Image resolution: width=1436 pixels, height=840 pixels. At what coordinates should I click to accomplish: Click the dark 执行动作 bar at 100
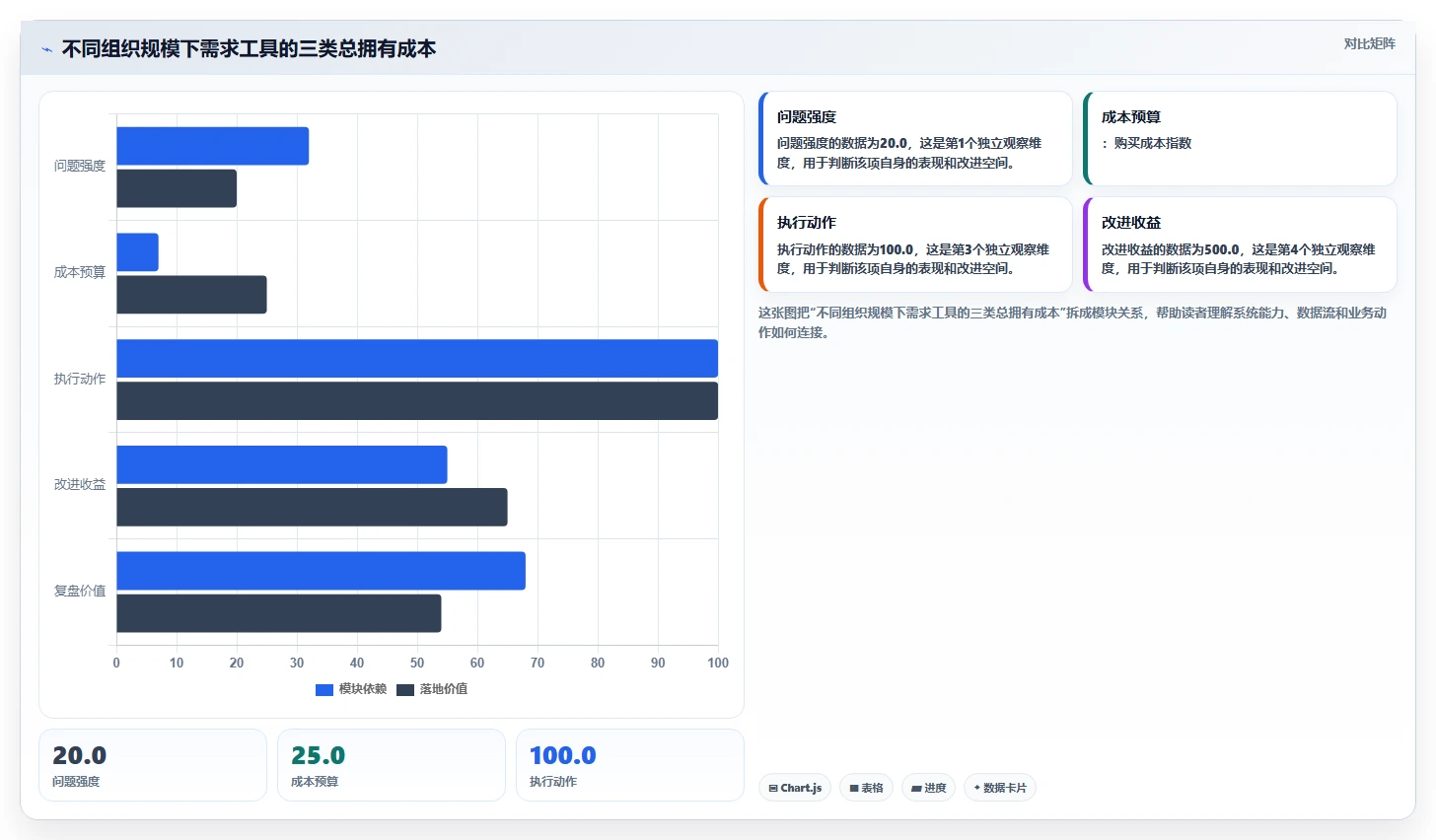pos(417,401)
